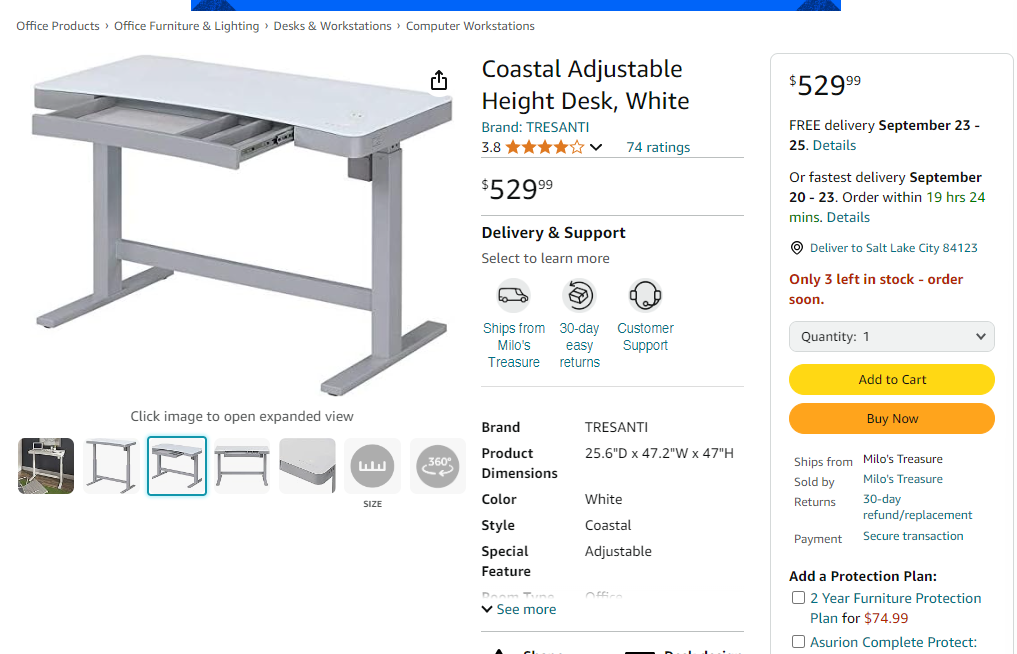Click the share icon above the product image
This screenshot has width=1017, height=654.
438,79
